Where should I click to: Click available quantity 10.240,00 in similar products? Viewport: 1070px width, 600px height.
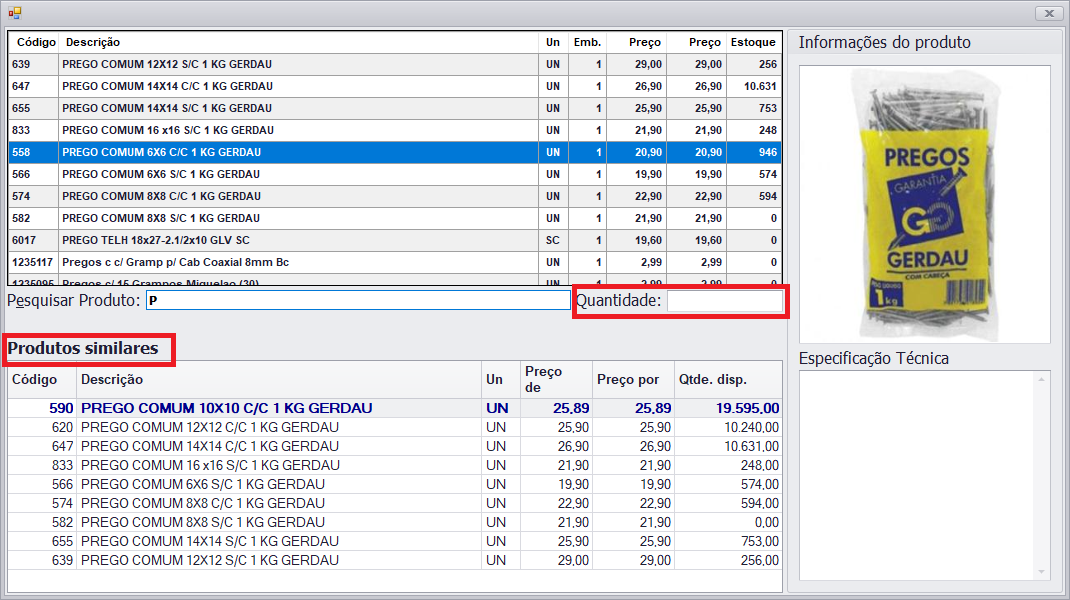tap(751, 427)
